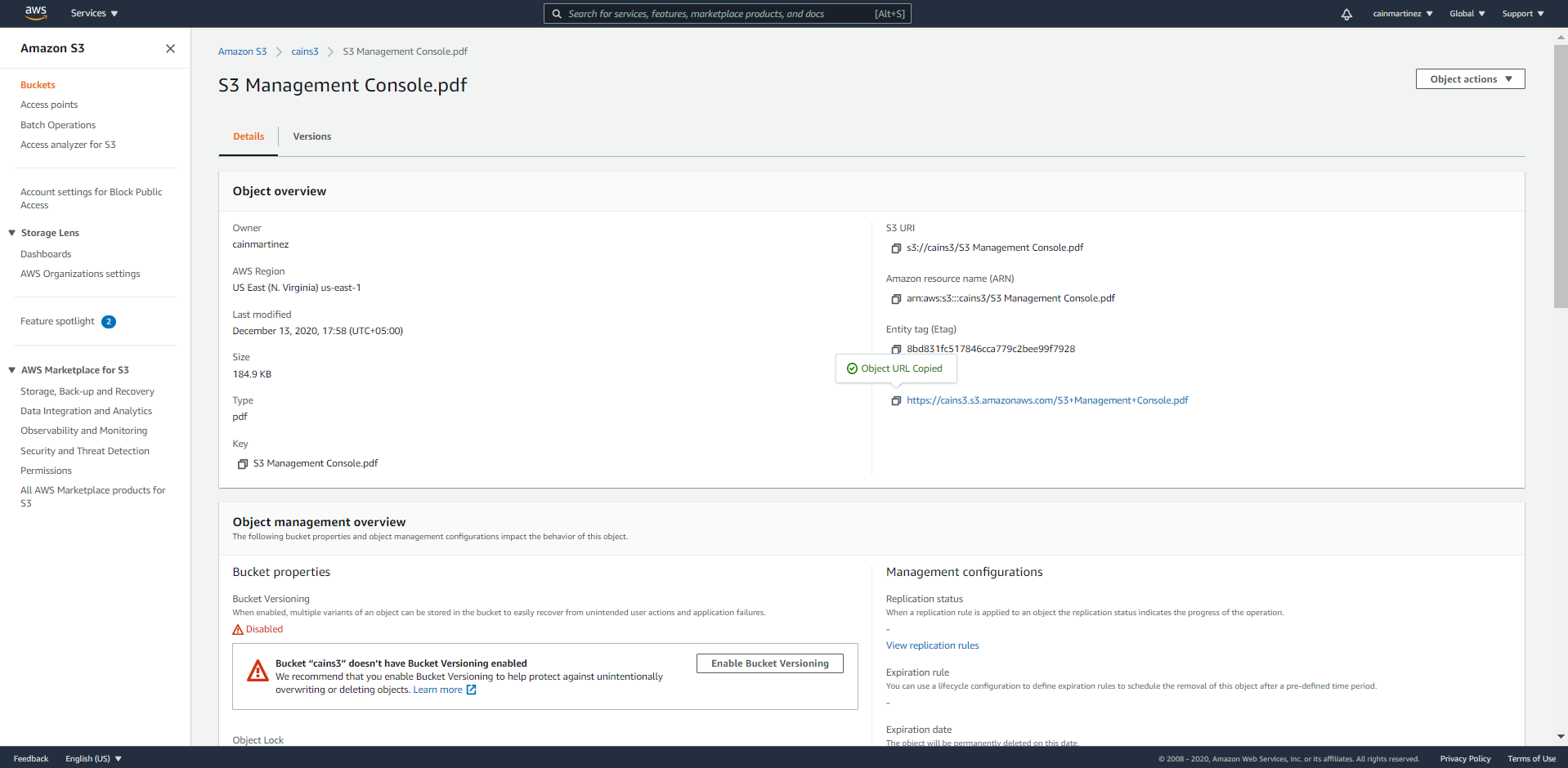Screen dimensions: 1568x768
Task: Collapse the Storage Lens section
Action: click(12, 233)
